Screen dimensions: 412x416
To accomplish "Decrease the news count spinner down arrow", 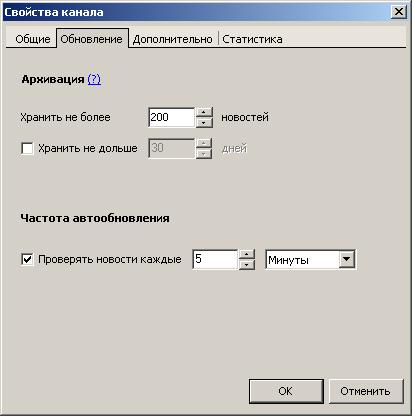I will pyautogui.click(x=204, y=122).
